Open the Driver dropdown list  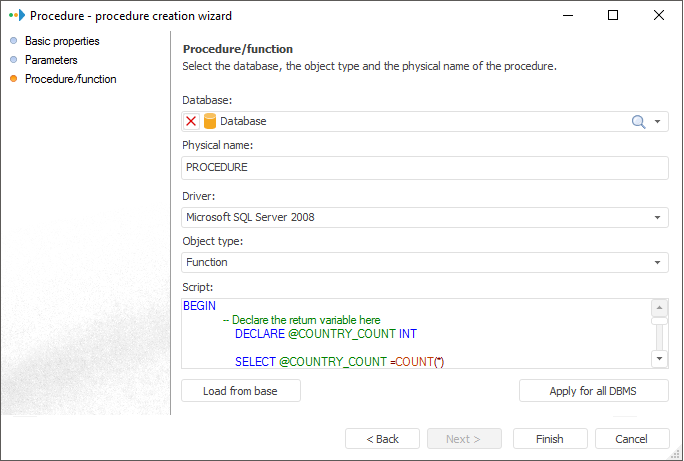(658, 217)
